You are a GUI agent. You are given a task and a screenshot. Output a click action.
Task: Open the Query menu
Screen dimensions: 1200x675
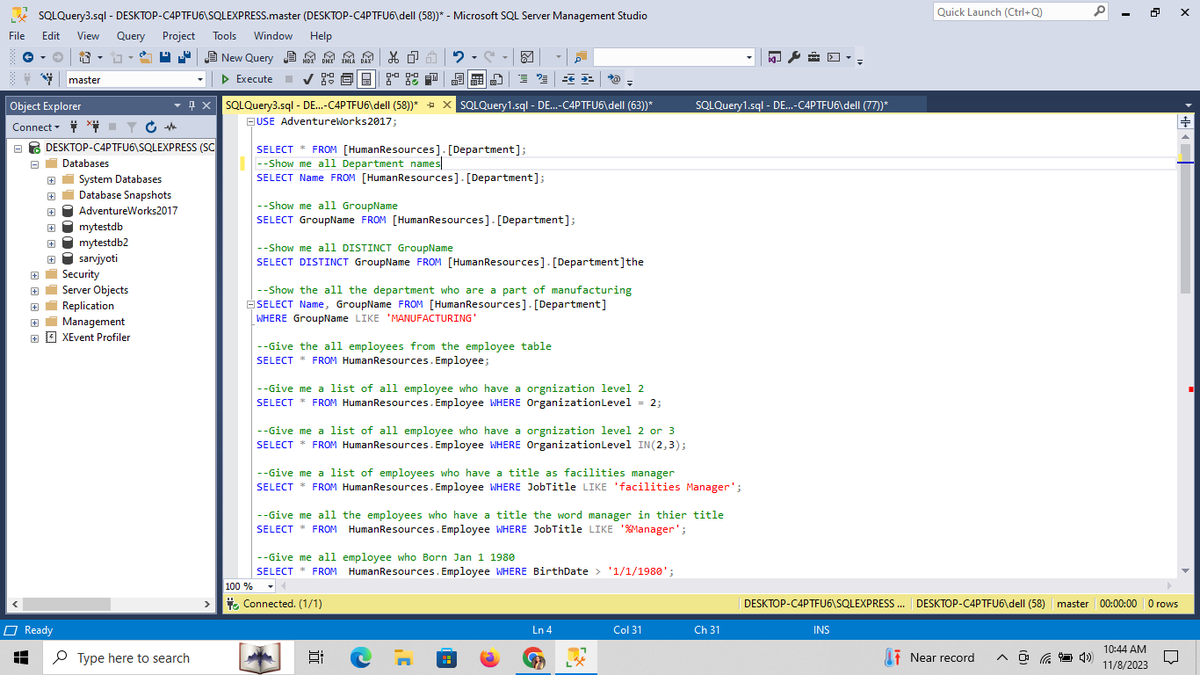coord(131,35)
